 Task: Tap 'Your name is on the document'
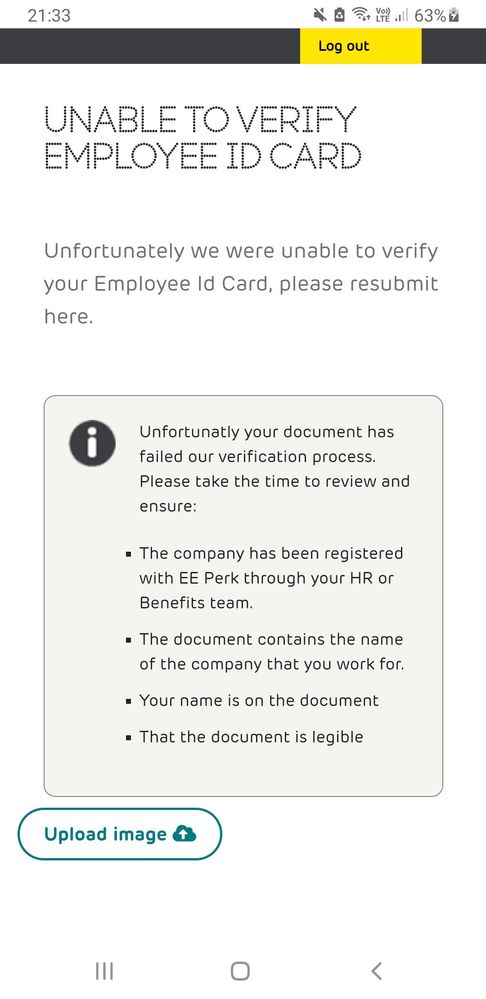click(259, 701)
